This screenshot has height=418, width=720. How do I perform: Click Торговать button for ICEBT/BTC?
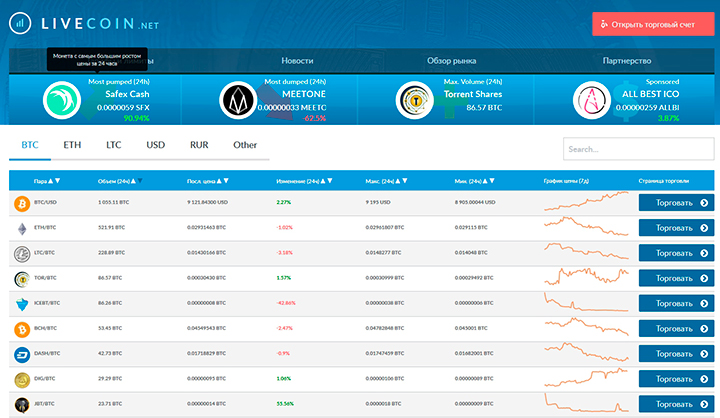tap(676, 304)
